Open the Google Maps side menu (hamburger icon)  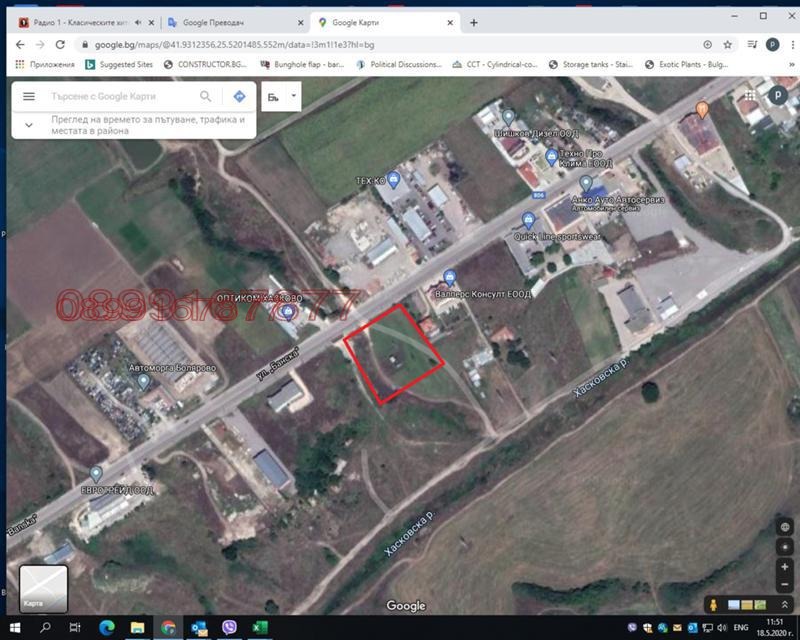click(x=27, y=96)
